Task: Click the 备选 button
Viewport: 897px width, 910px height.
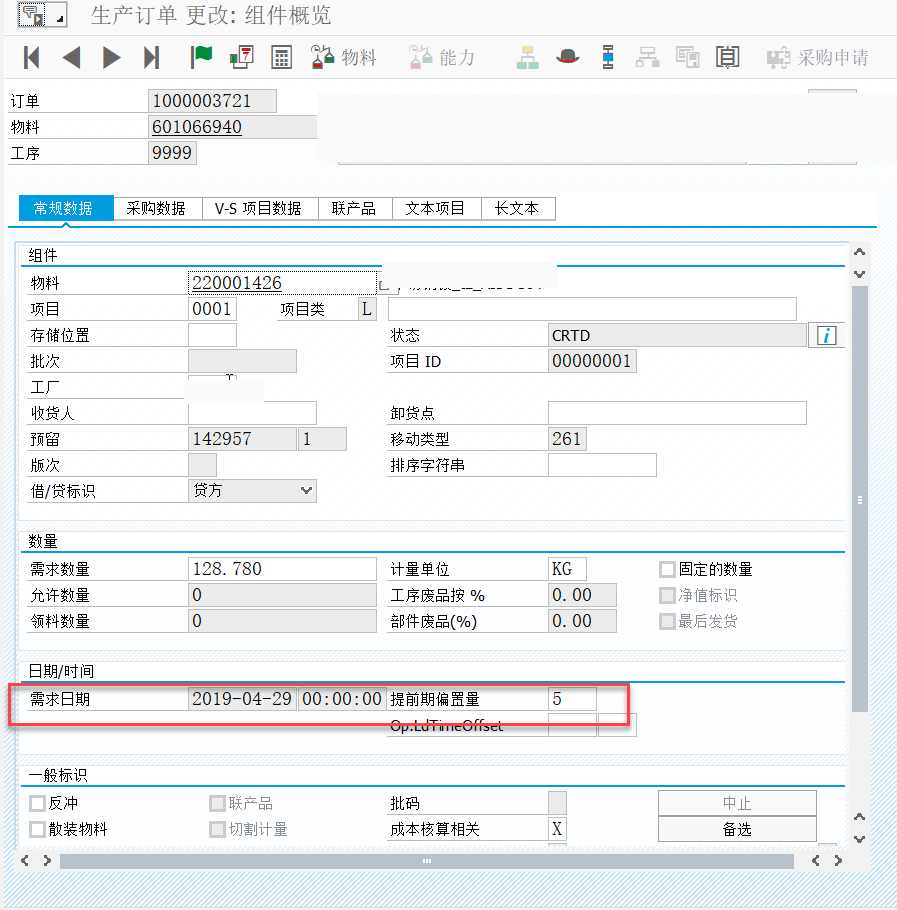Action: (x=737, y=828)
